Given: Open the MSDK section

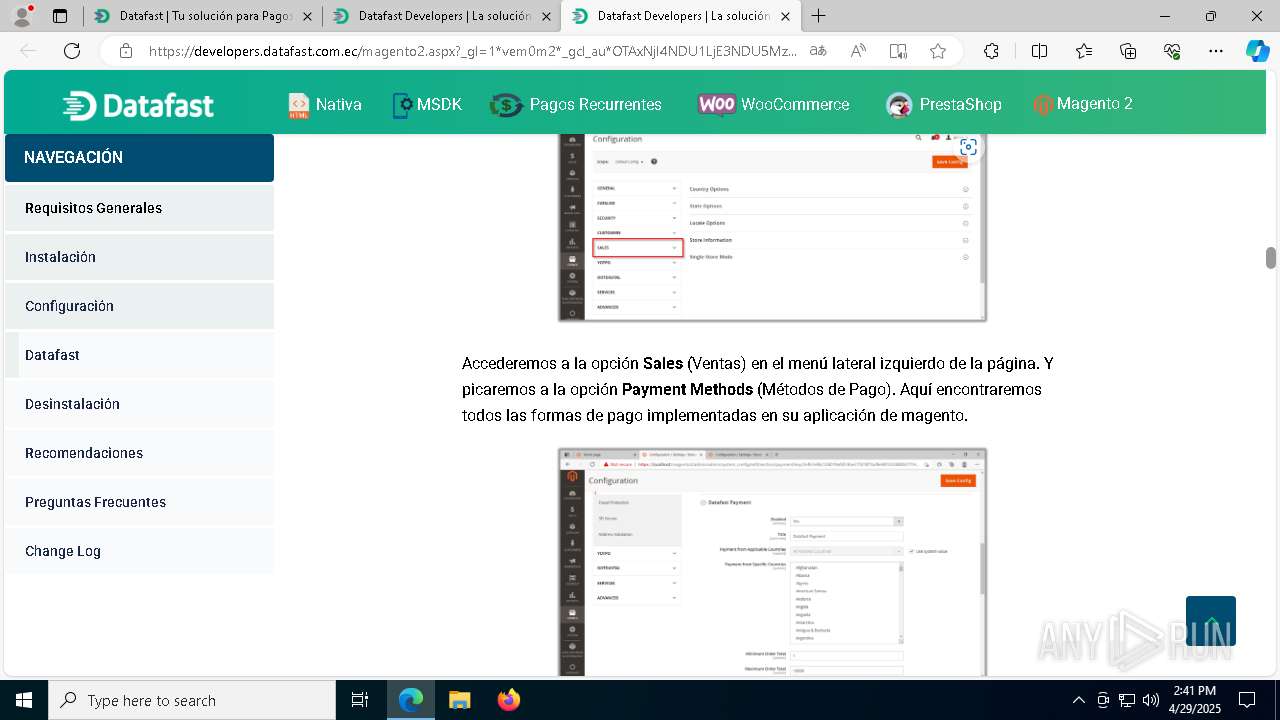Looking at the screenshot, I should click(x=427, y=104).
